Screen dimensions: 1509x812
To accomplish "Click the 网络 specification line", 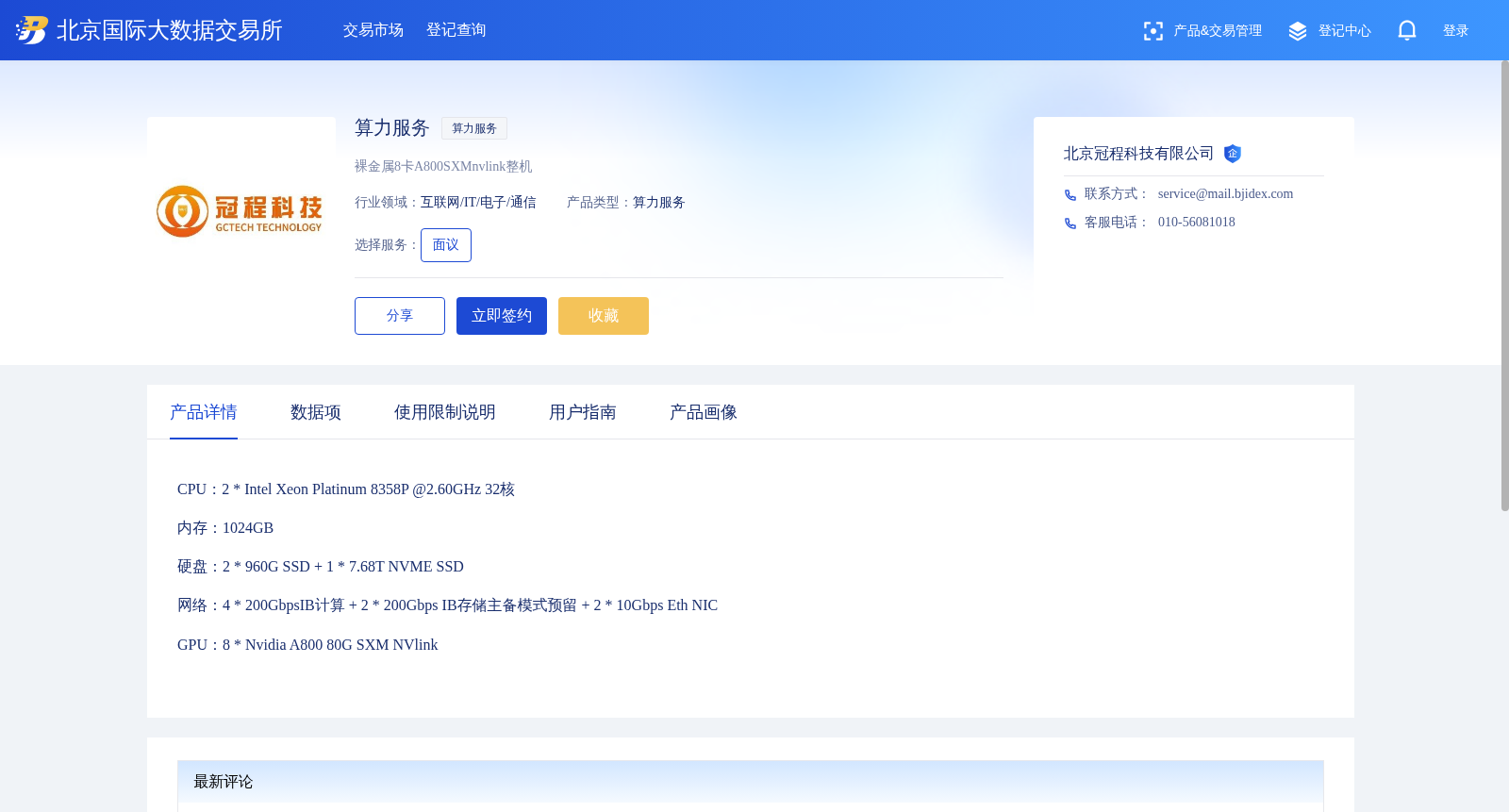I will [x=448, y=605].
